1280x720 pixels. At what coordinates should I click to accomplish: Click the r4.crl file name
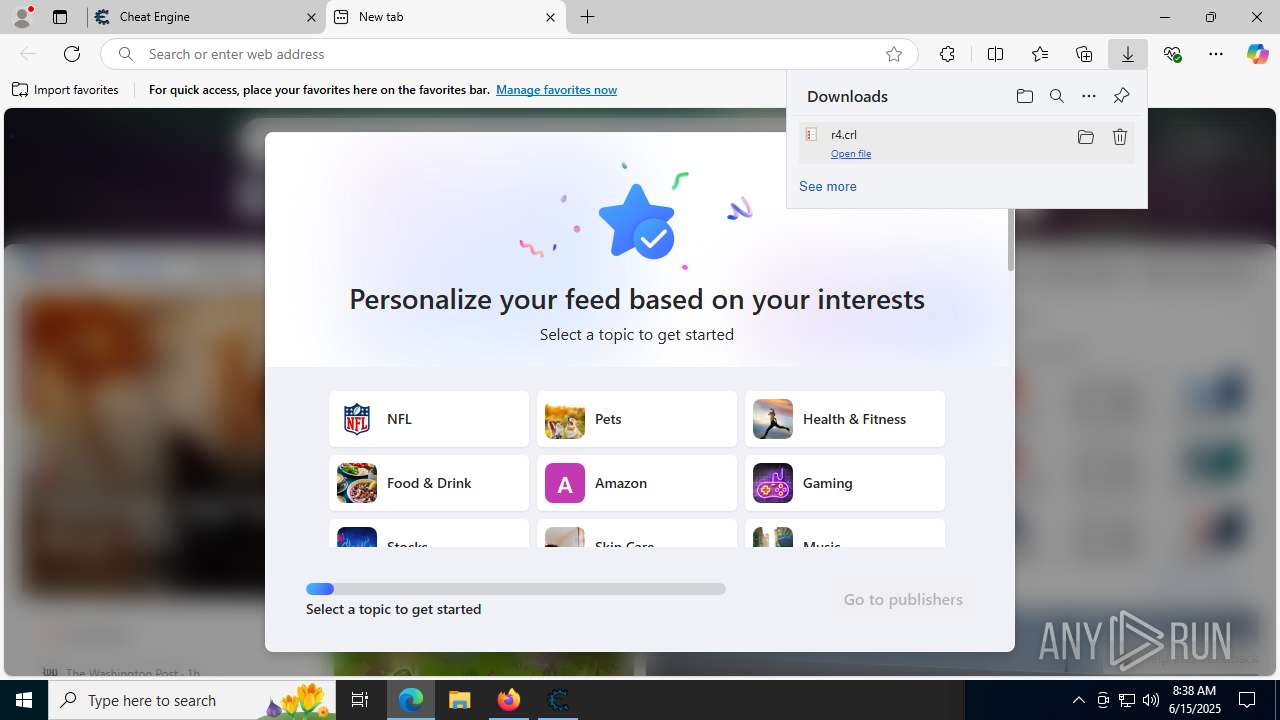coord(844,134)
